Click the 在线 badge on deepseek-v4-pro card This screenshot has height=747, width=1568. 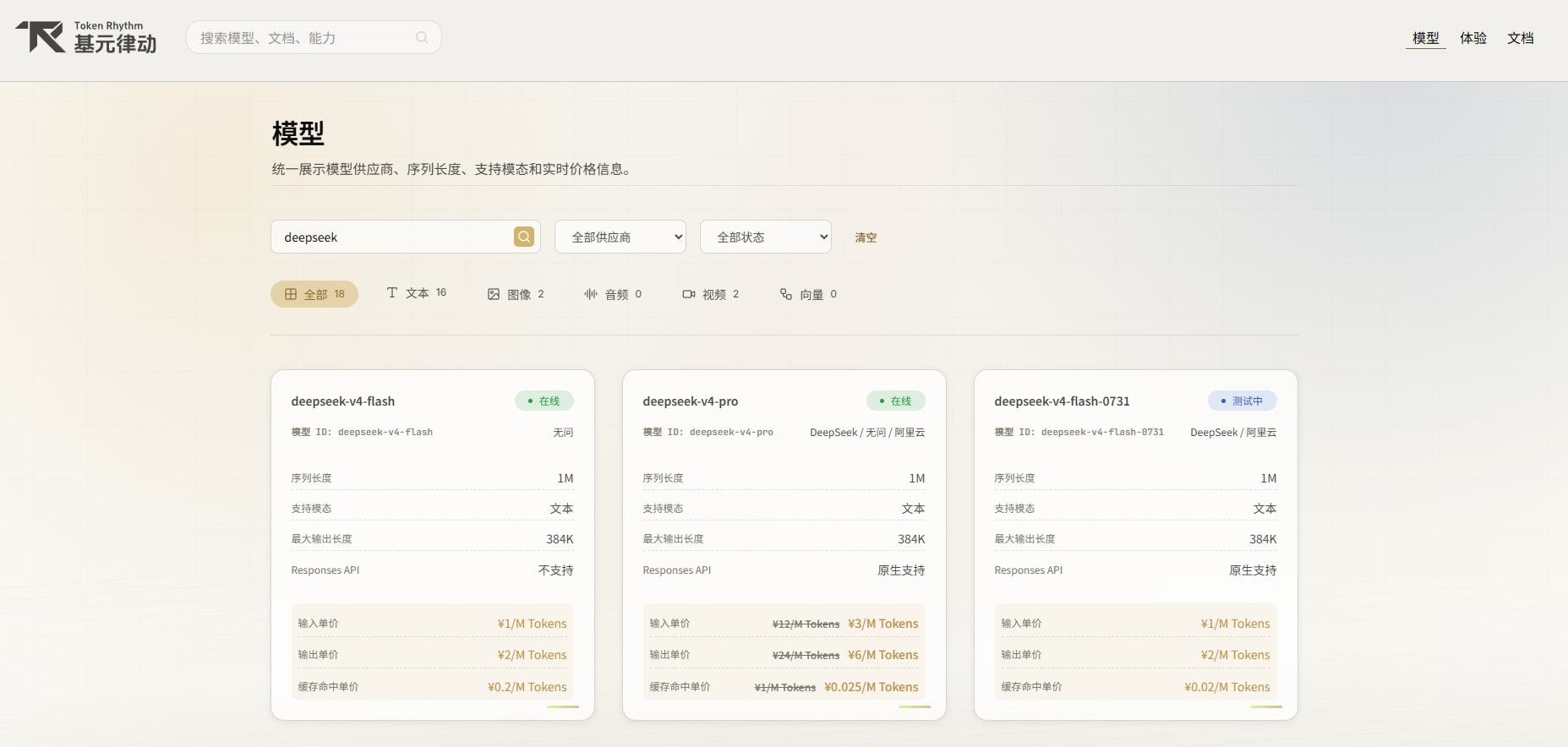click(x=896, y=401)
